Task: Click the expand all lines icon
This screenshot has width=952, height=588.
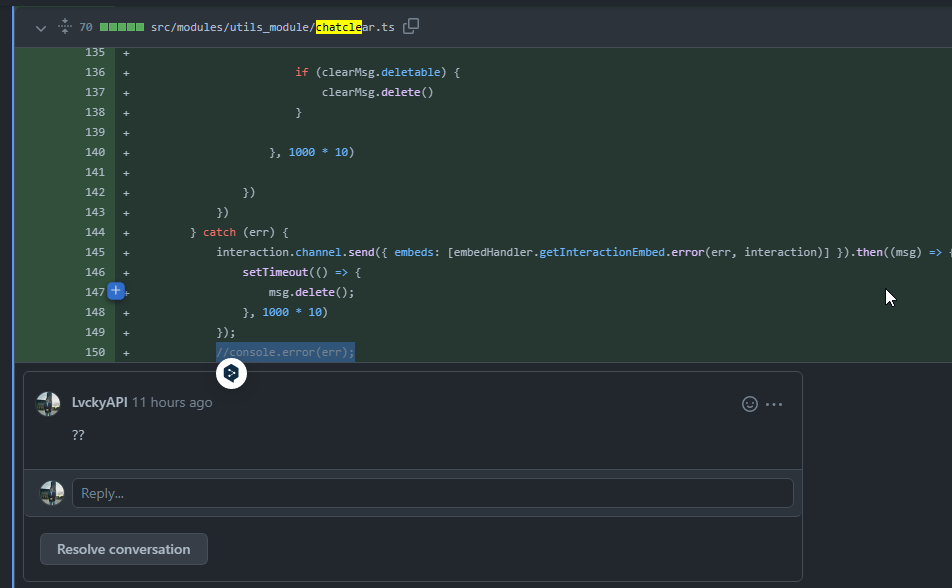Action: coord(65,27)
